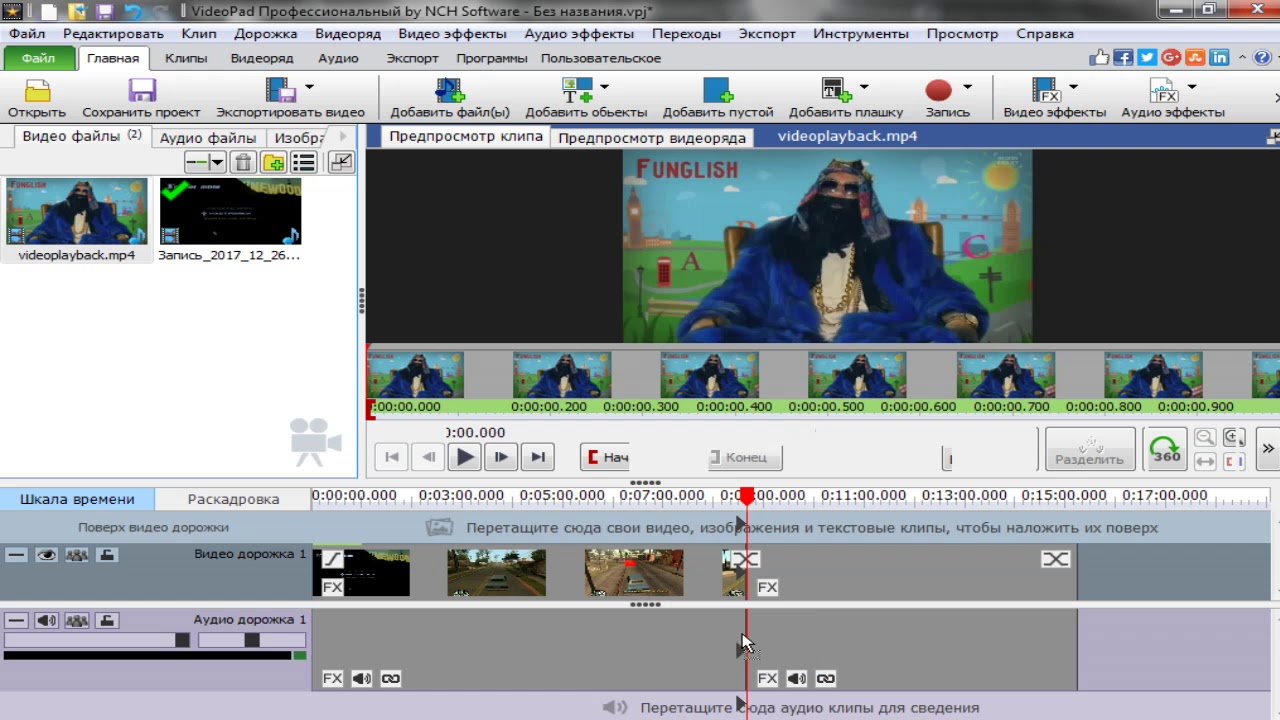This screenshot has height=720, width=1280.
Task: Click the undo arrow in title bar
Action: pos(133,11)
